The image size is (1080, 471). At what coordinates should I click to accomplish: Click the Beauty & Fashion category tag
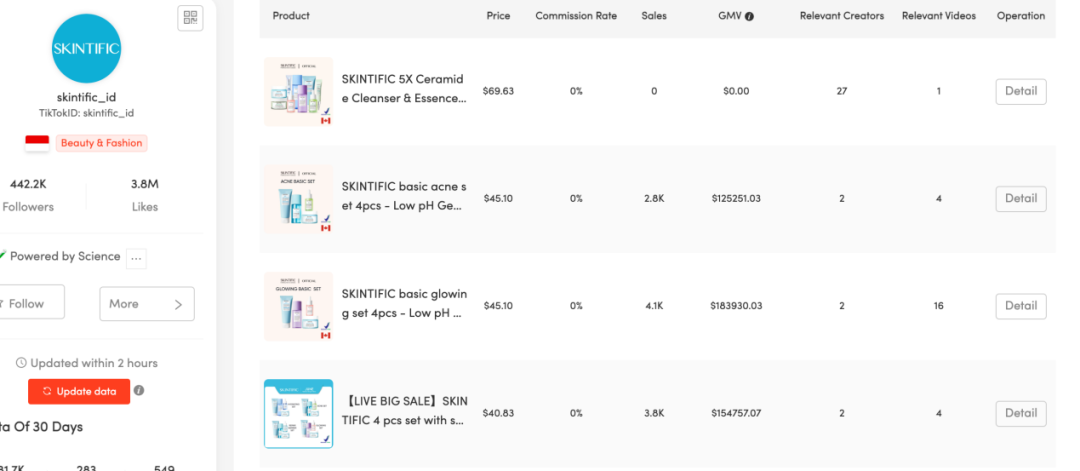tap(101, 143)
